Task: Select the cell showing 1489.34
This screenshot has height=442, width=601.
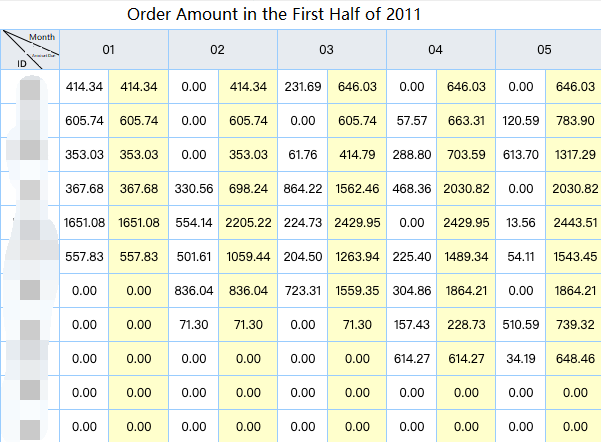Action: 466,256
